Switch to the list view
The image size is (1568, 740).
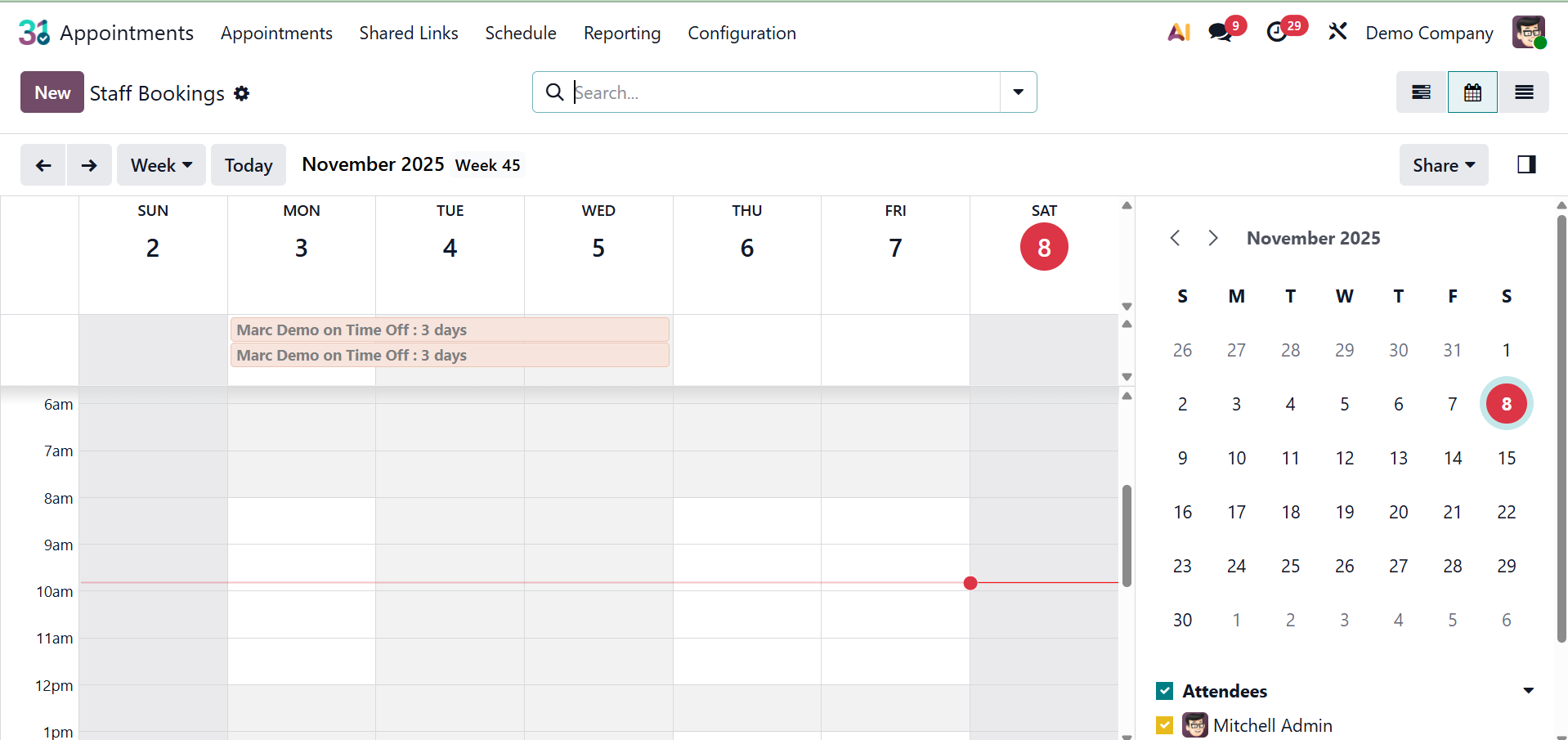tap(1524, 92)
